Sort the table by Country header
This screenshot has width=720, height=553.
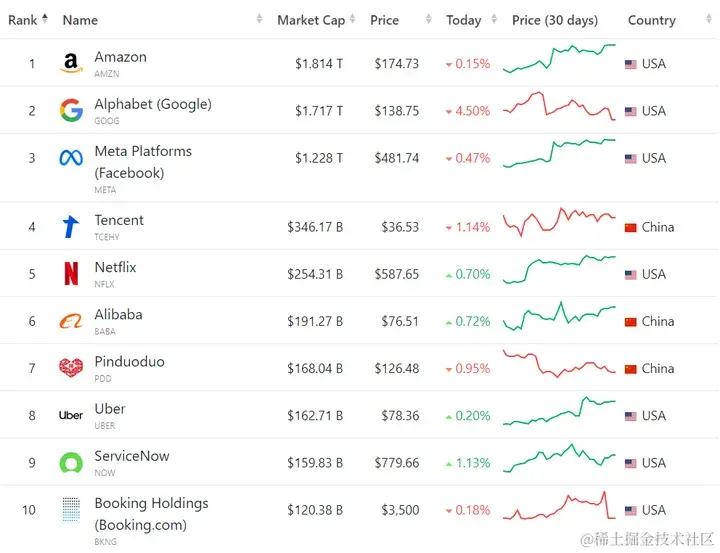click(x=651, y=20)
